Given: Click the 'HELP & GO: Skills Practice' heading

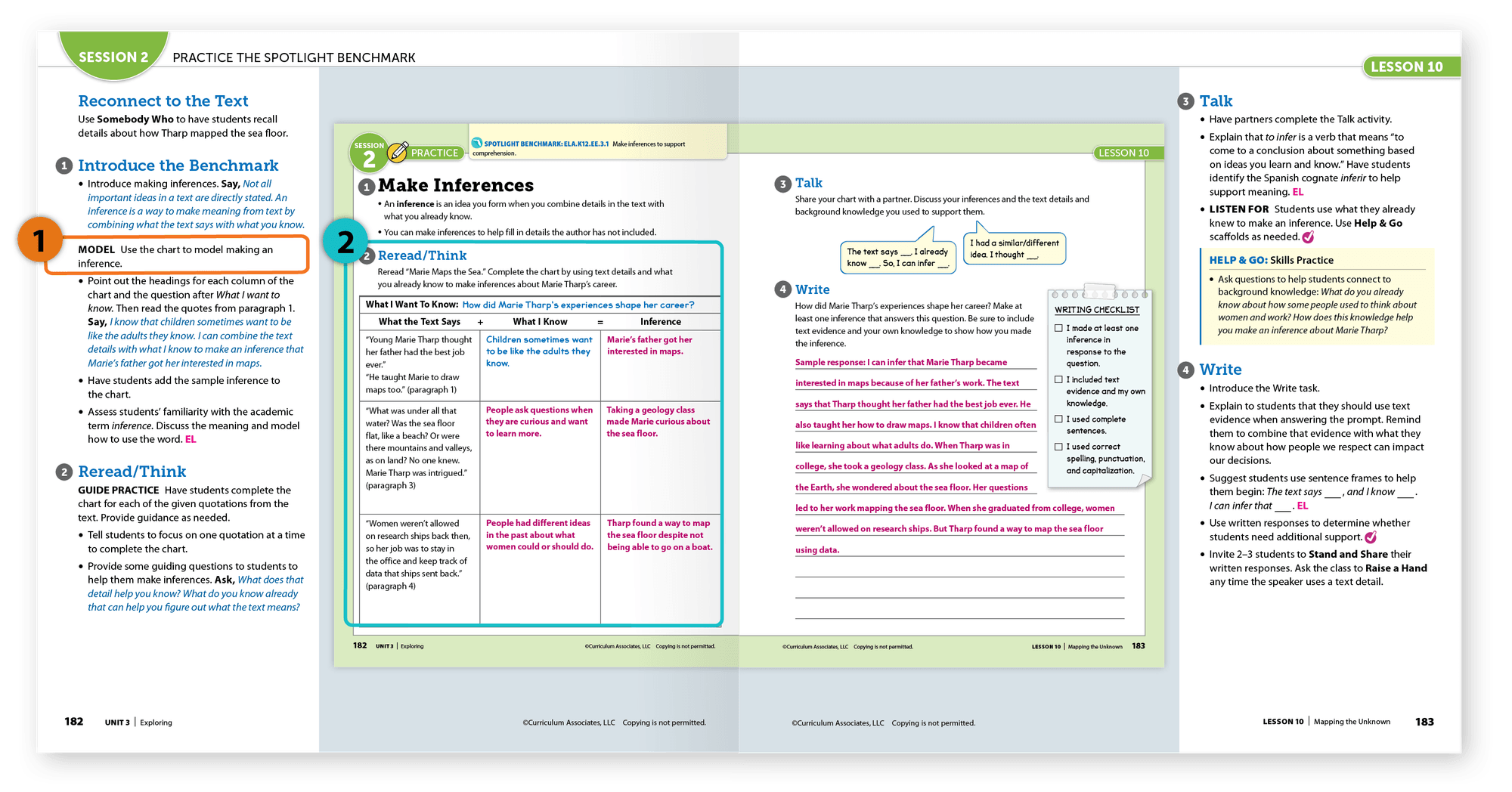Looking at the screenshot, I should [1272, 260].
